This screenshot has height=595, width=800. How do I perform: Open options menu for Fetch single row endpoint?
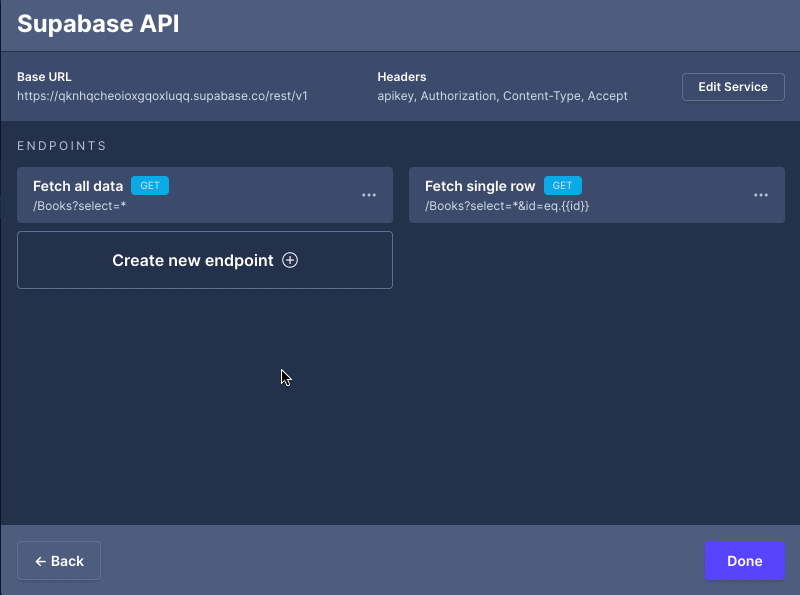click(761, 195)
